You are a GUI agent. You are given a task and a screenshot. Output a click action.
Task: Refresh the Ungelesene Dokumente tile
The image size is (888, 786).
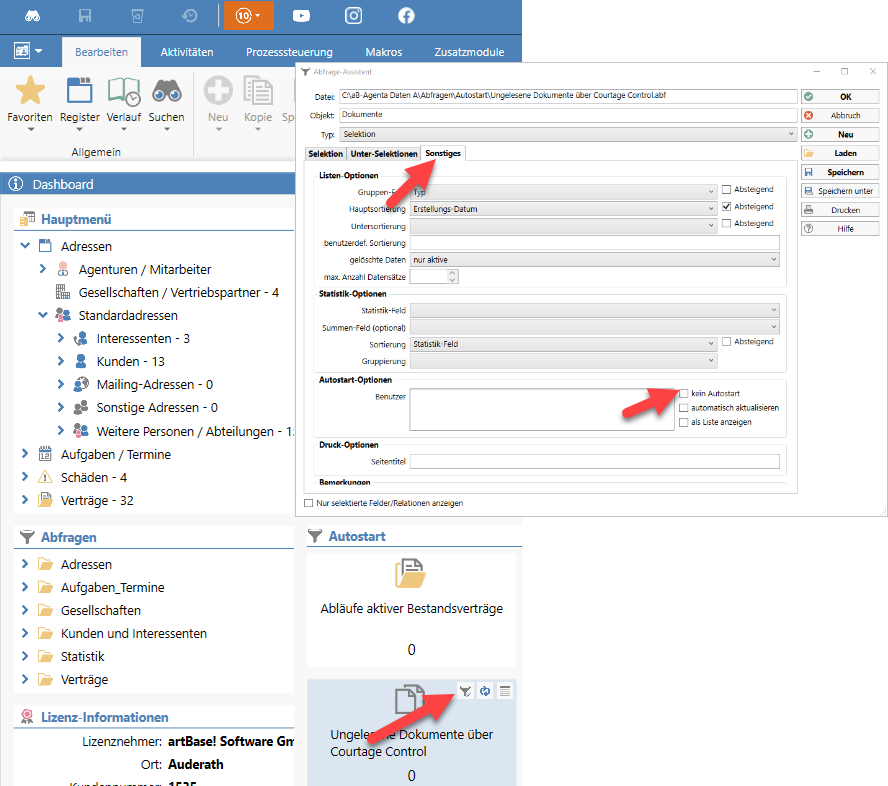(485, 690)
